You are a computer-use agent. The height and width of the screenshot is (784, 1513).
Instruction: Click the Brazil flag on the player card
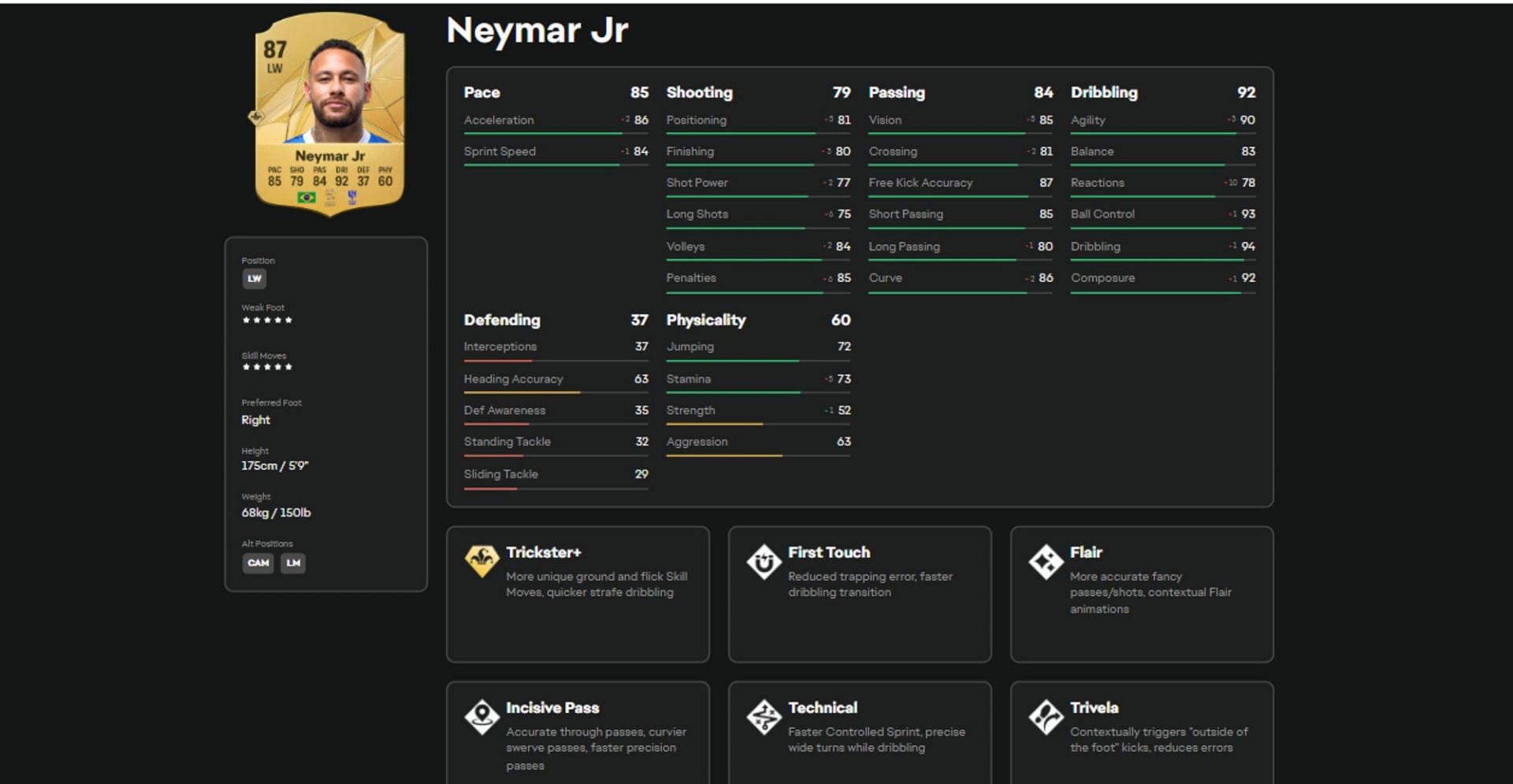[x=307, y=198]
